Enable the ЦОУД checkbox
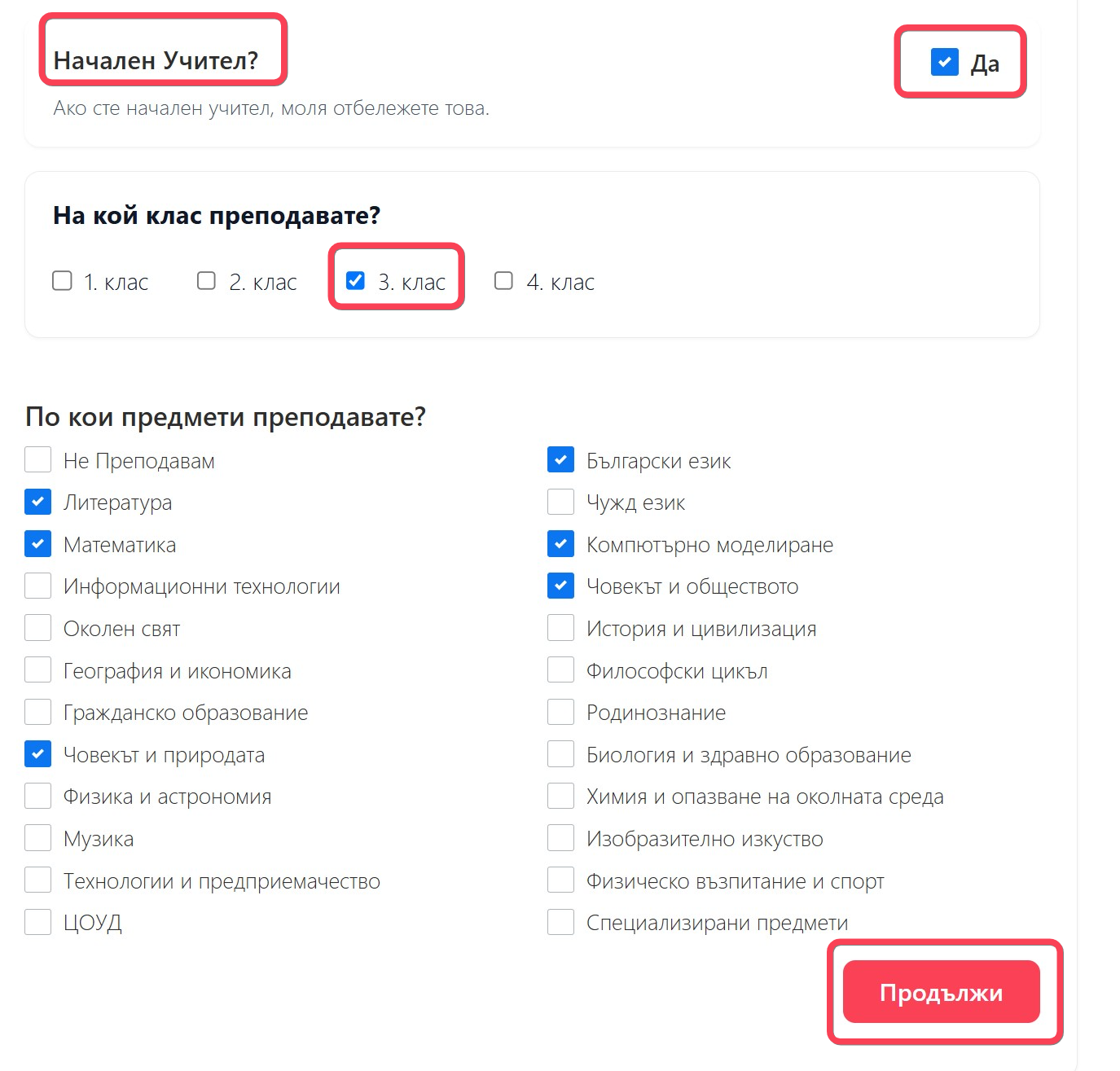The image size is (1120, 1071). point(38,922)
